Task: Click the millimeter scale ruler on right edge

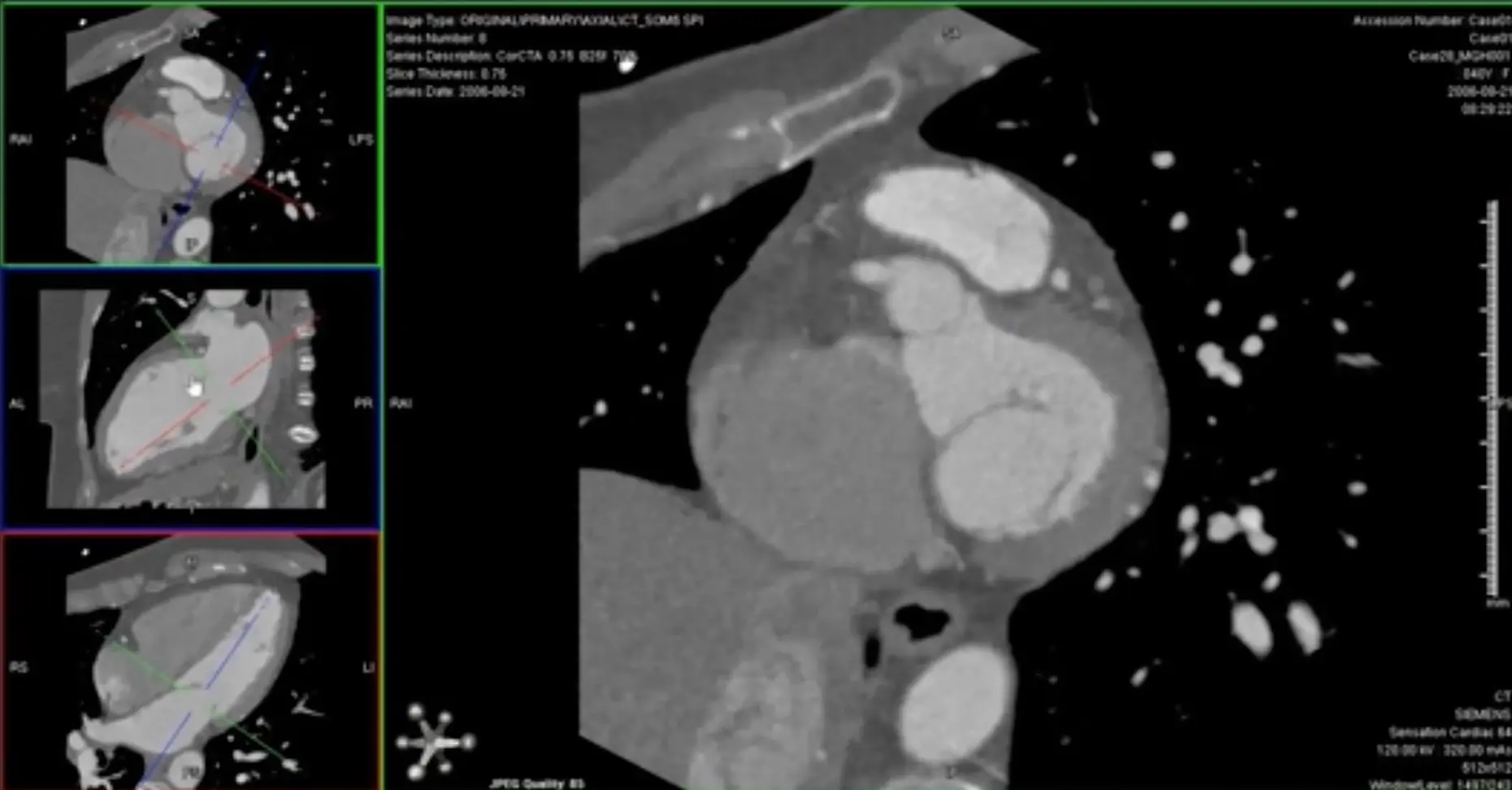Action: (1491, 398)
